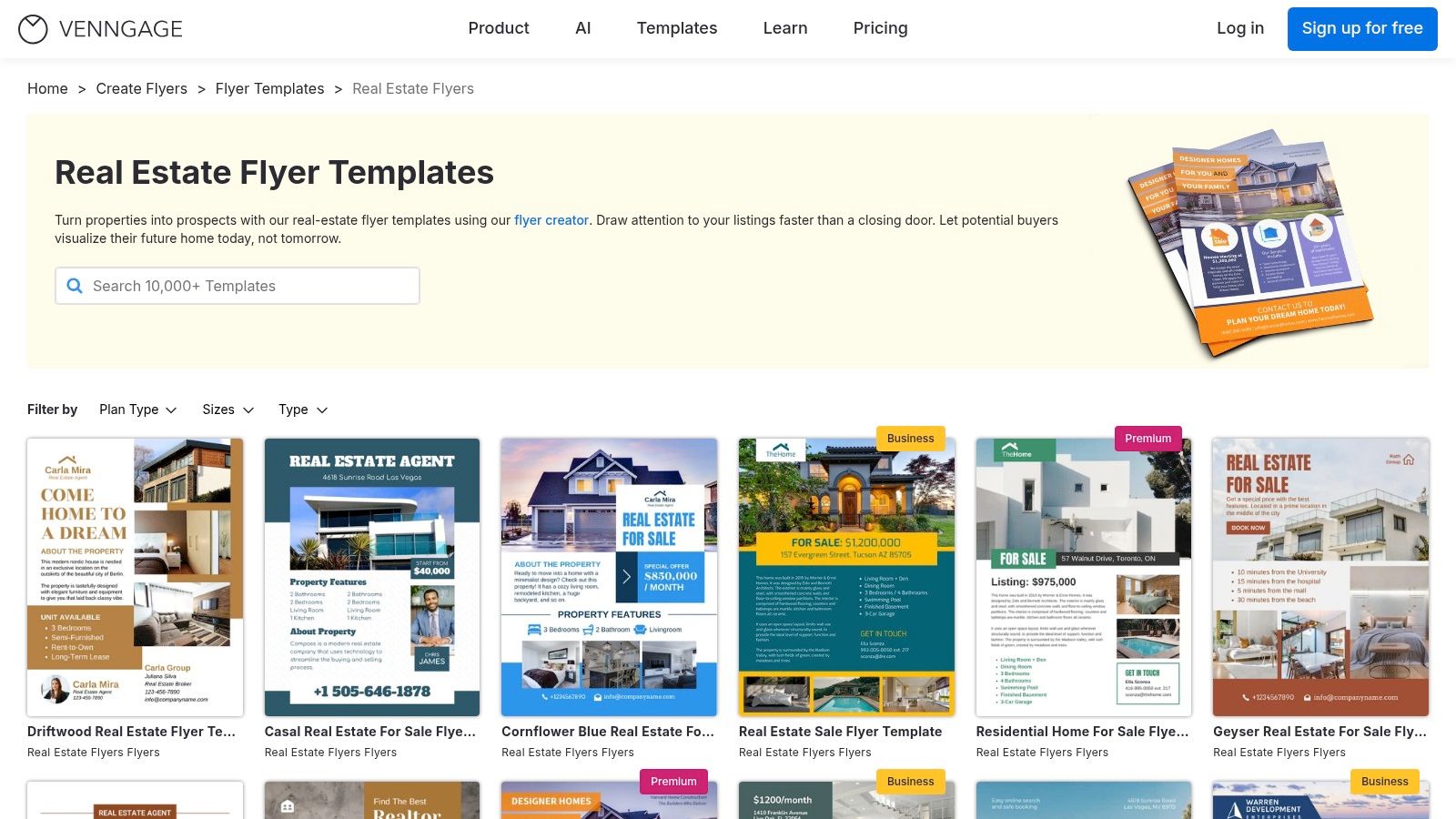Click the hero flyer stack illustration

(x=1249, y=241)
